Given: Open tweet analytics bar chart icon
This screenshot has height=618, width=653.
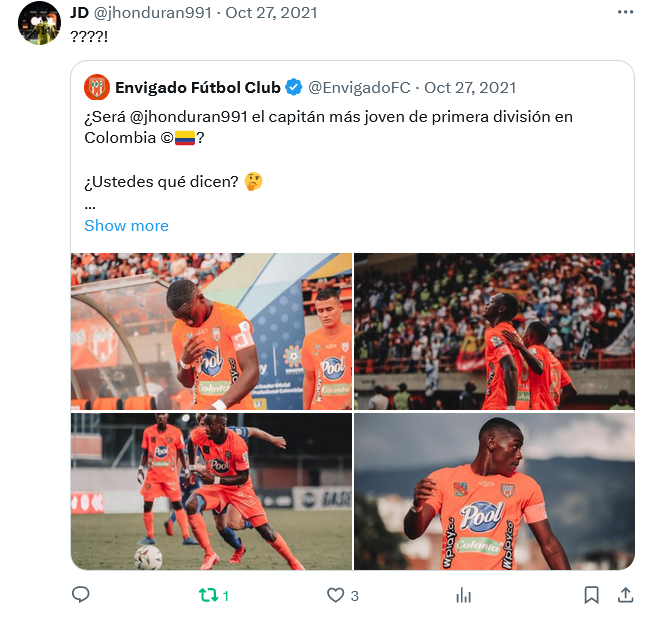Looking at the screenshot, I should [464, 596].
